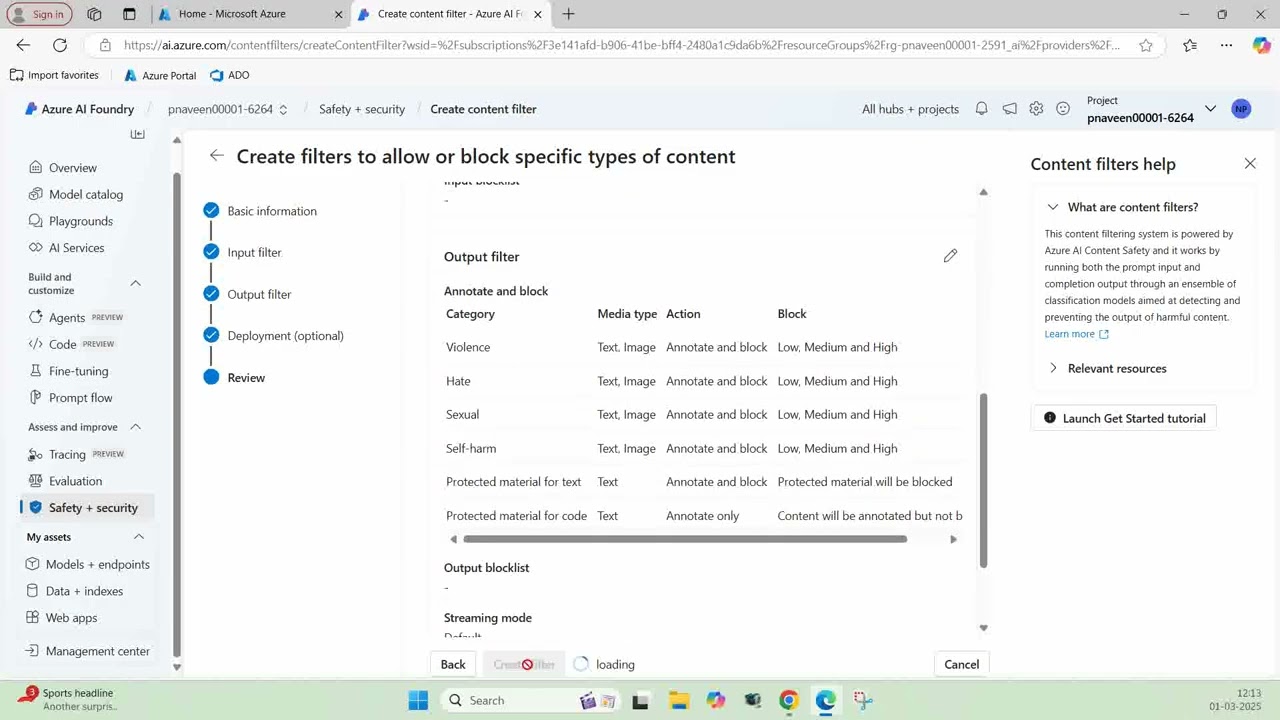Click Violence category row text
Screen dimensions: 1280x720
tap(468, 347)
